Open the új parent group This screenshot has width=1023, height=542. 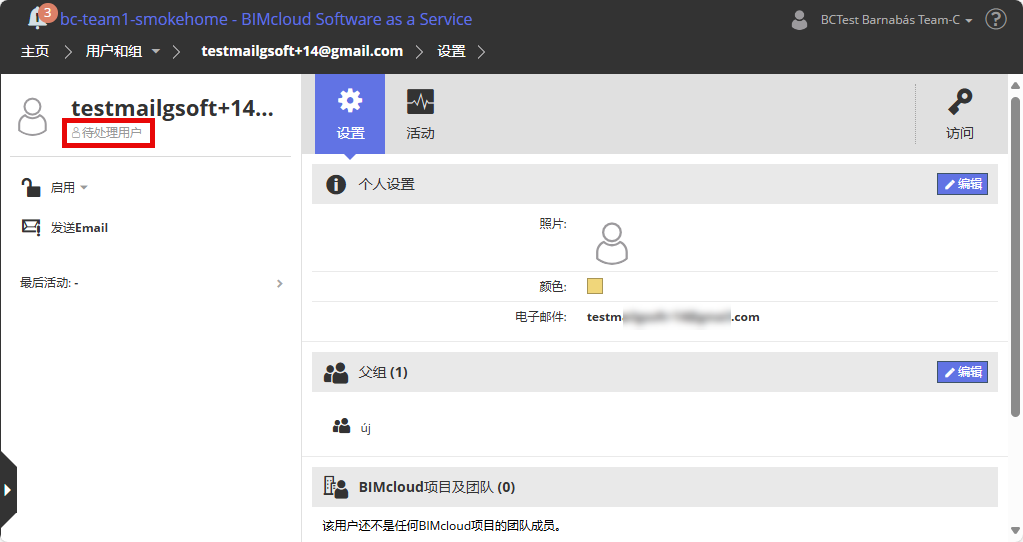(x=365, y=429)
